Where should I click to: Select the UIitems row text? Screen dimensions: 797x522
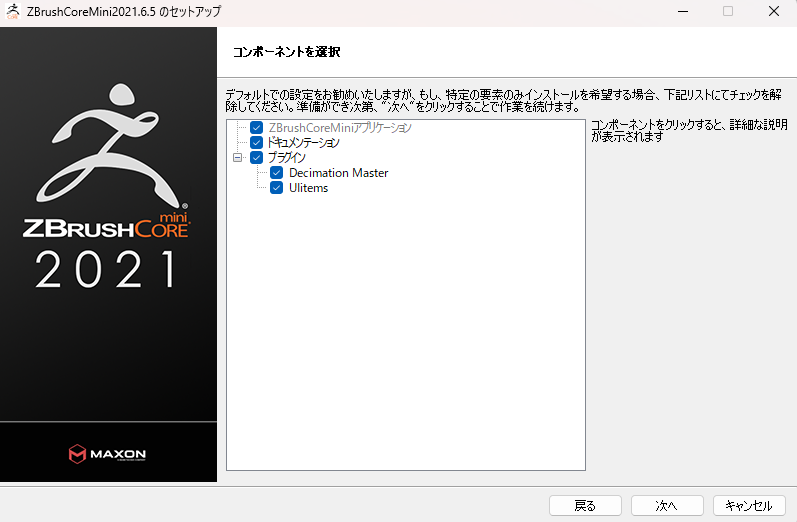pos(309,188)
